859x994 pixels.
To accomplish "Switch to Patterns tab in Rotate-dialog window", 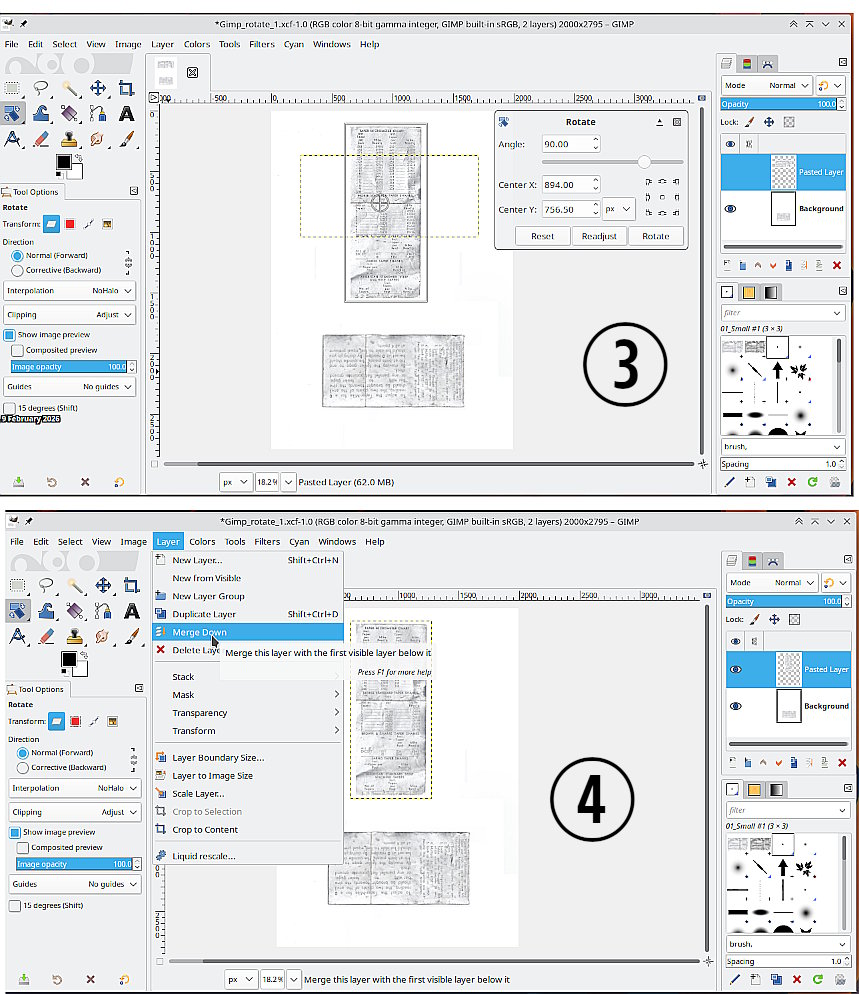I will (749, 292).
